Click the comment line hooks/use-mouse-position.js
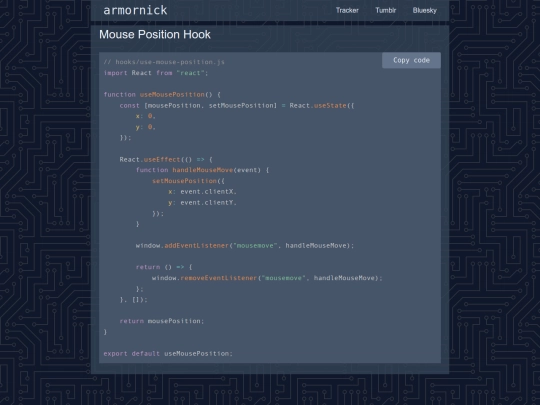The image size is (540, 405). pyautogui.click(x=164, y=62)
